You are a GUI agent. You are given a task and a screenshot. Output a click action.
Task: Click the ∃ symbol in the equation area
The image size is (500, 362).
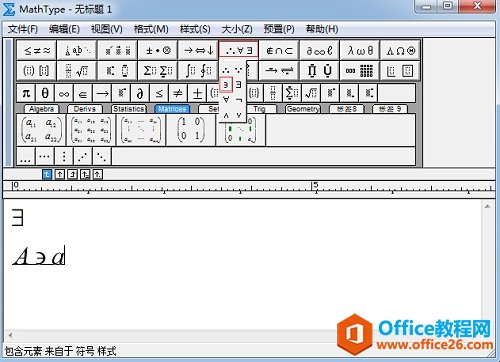[18, 217]
